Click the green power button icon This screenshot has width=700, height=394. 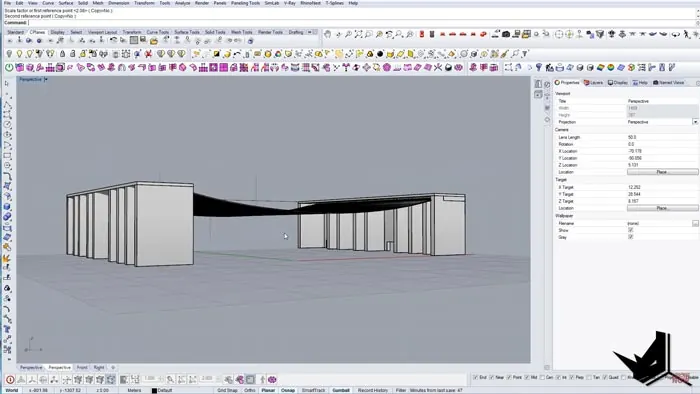[x=9, y=67]
